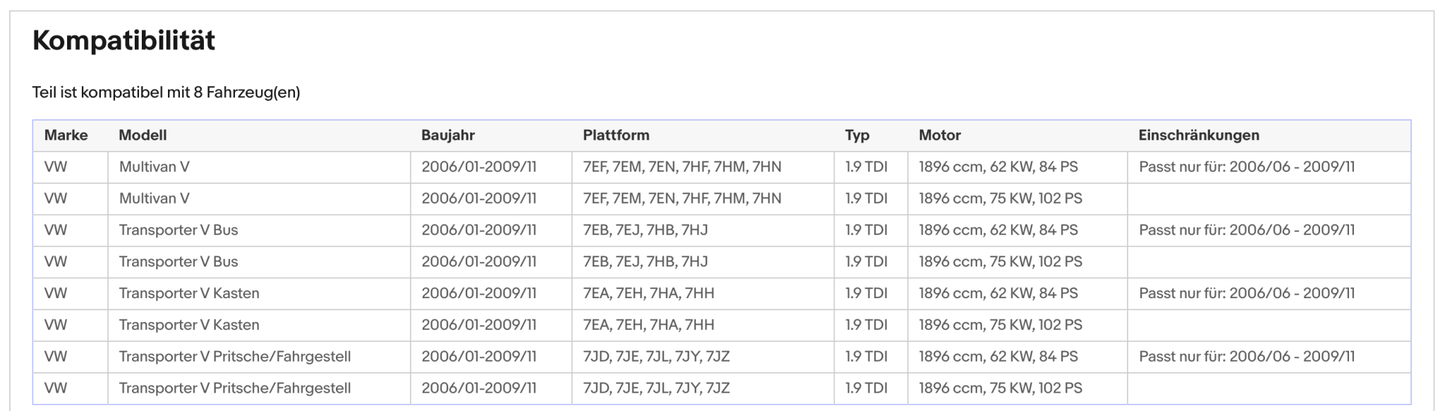Click the Kompatibilität section heading
The width and height of the screenshot is (1445, 411).
[x=123, y=41]
